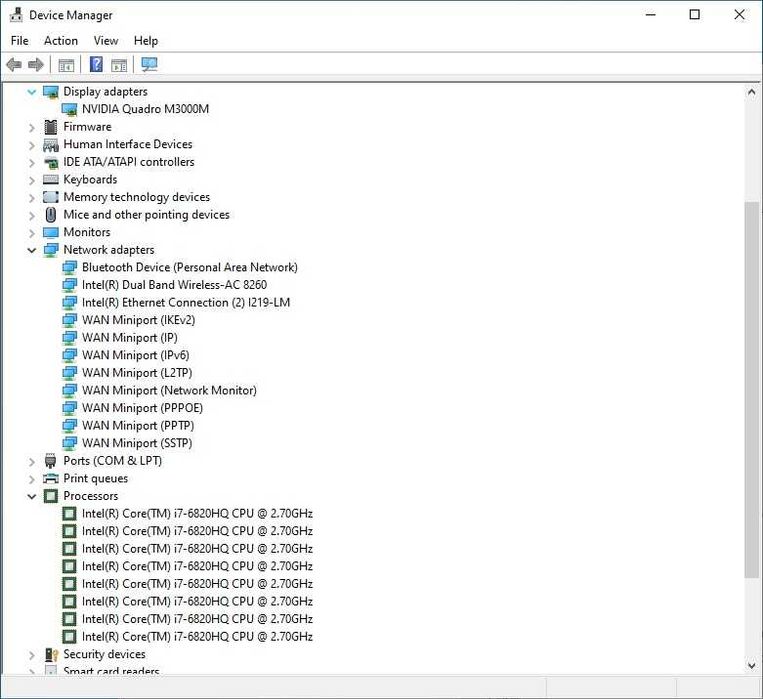Viewport: 763px width, 699px height.
Task: Expand the Firmware node
Action: click(32, 128)
